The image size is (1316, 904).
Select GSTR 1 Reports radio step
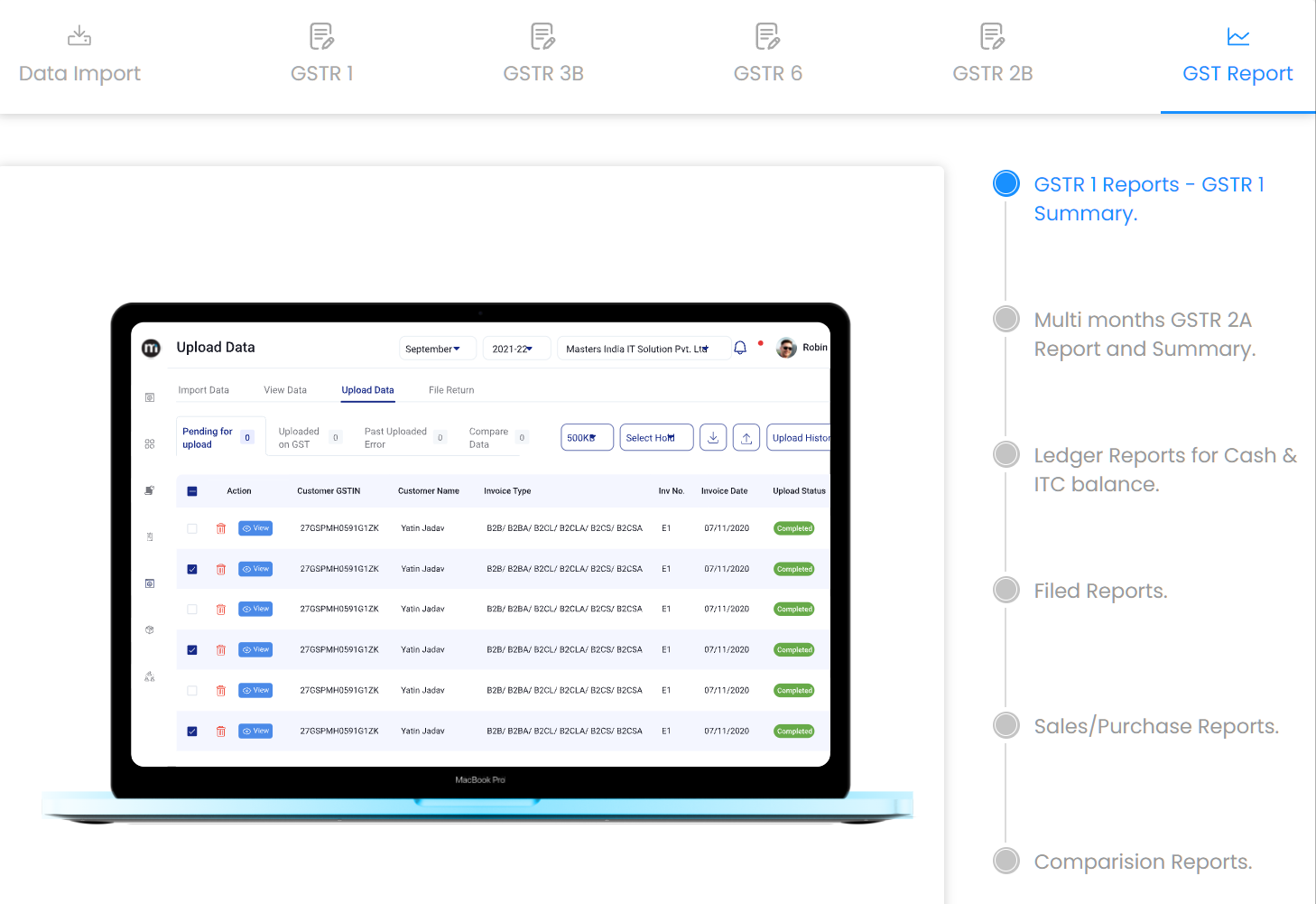(x=1006, y=183)
